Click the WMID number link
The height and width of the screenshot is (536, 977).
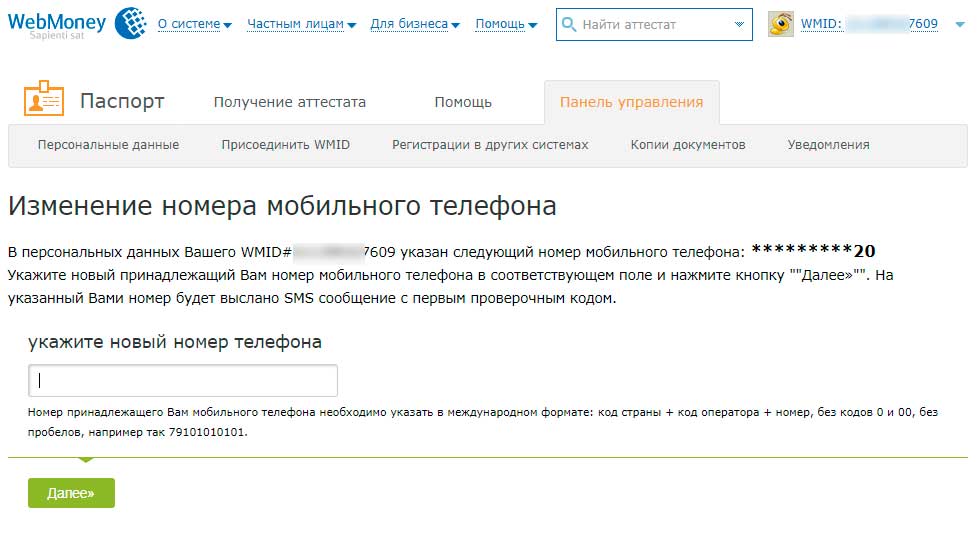click(x=869, y=24)
